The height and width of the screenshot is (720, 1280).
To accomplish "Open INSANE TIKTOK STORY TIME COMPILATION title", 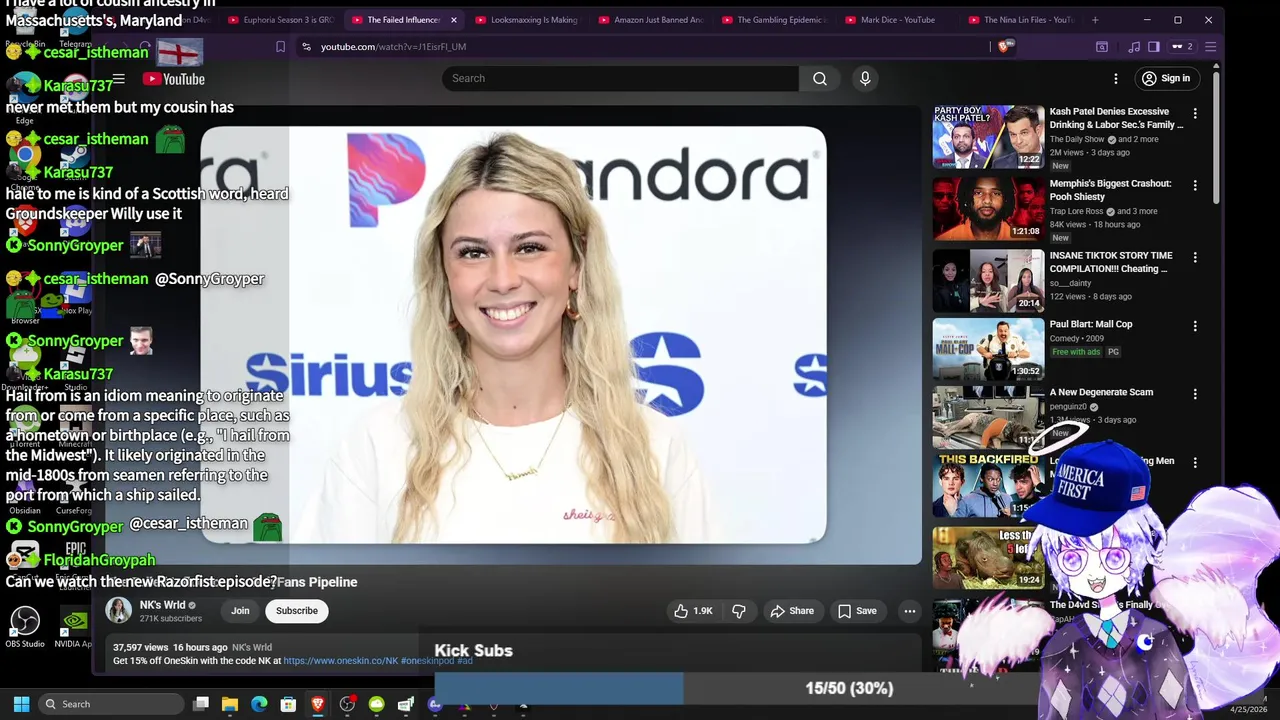I will pyautogui.click(x=1111, y=262).
